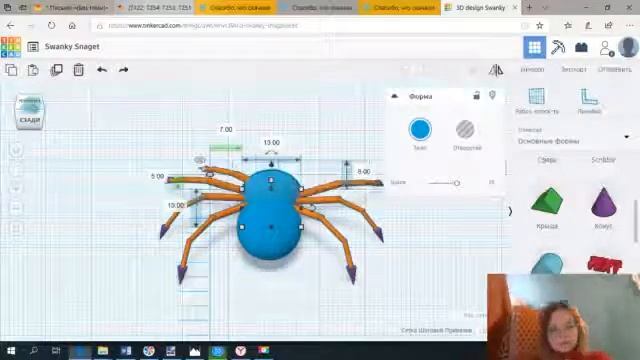Open the Bricks mode

coord(581,47)
